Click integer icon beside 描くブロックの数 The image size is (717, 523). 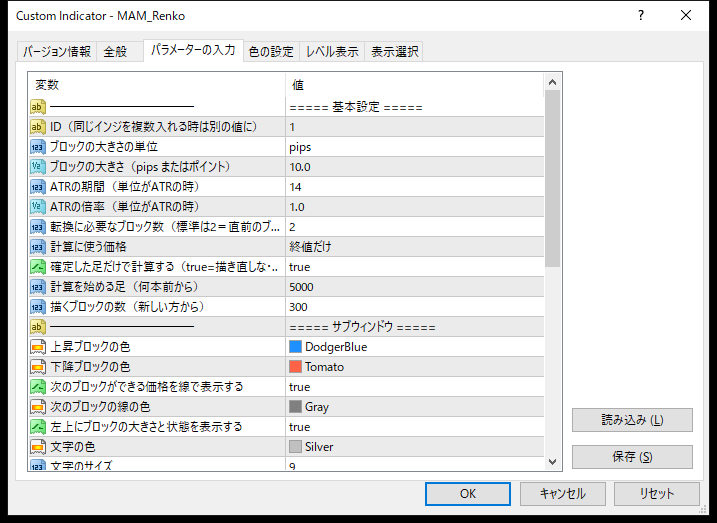point(38,307)
